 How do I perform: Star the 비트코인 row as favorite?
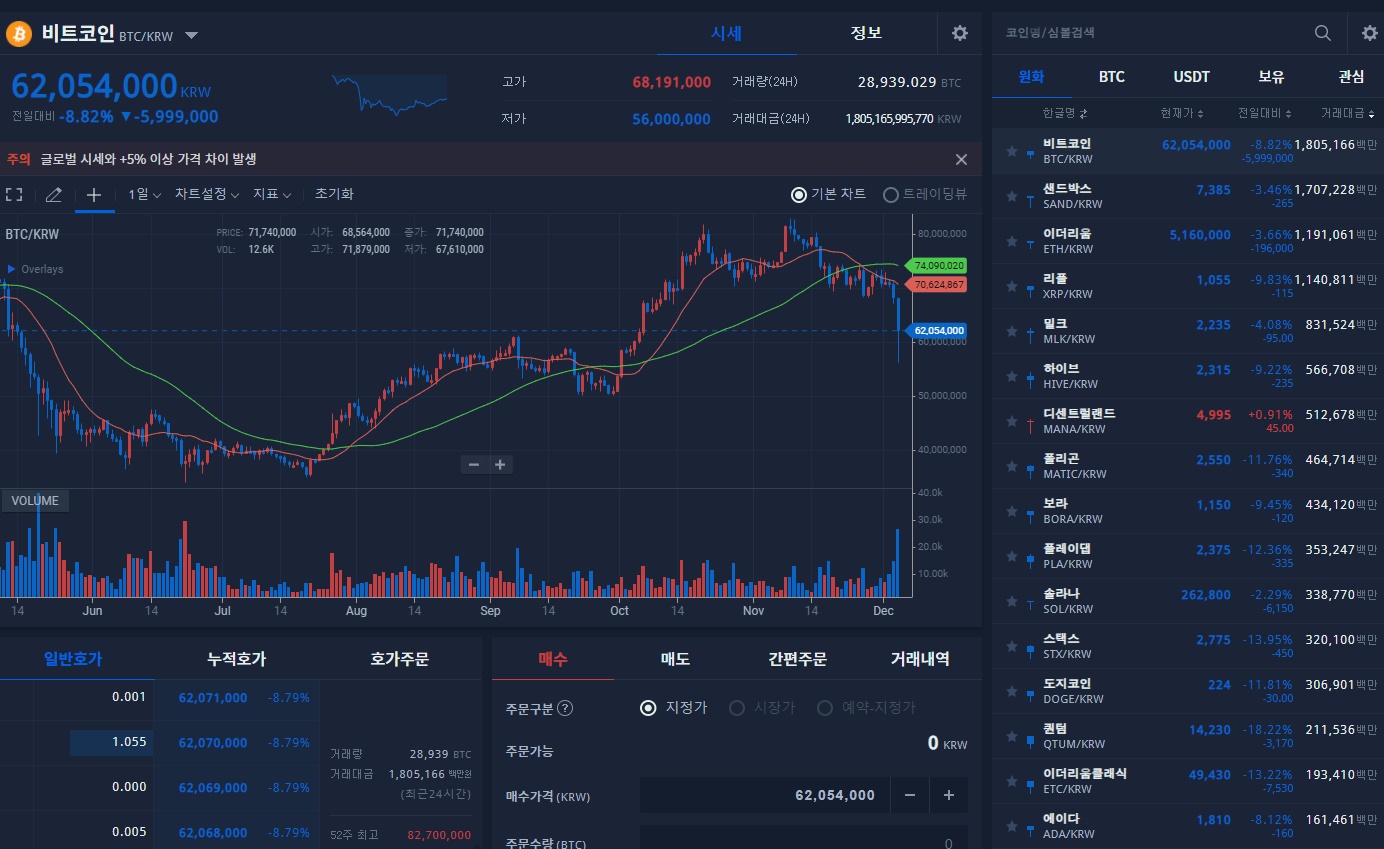[x=1011, y=152]
